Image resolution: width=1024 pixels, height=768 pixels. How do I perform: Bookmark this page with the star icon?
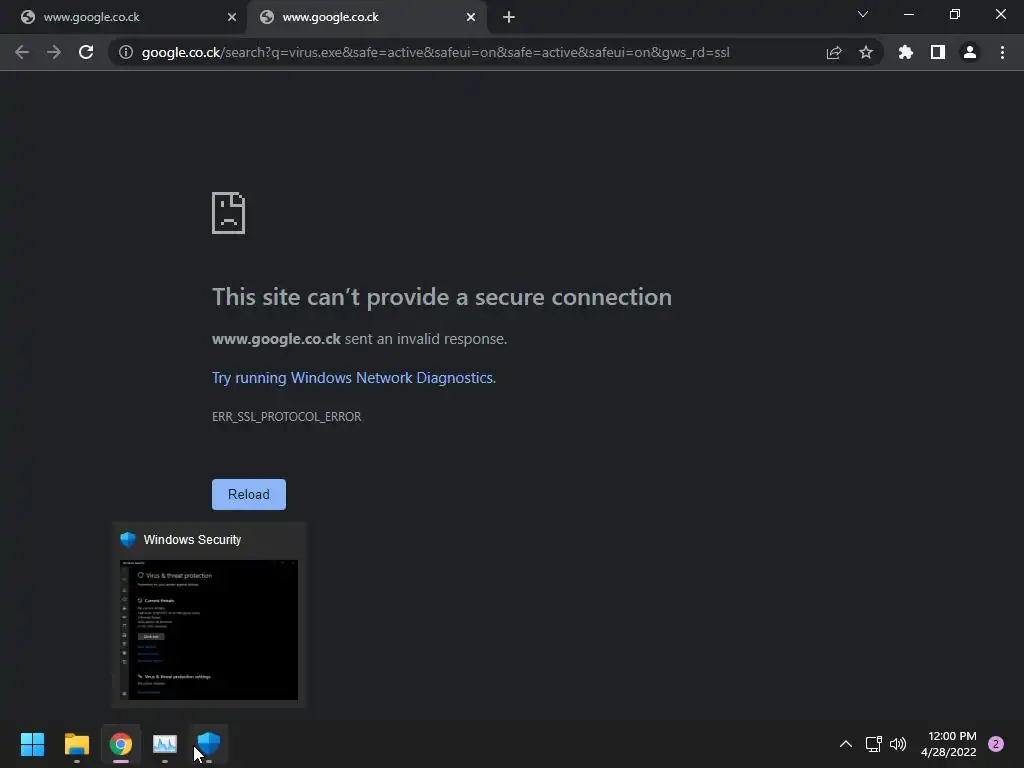[866, 52]
